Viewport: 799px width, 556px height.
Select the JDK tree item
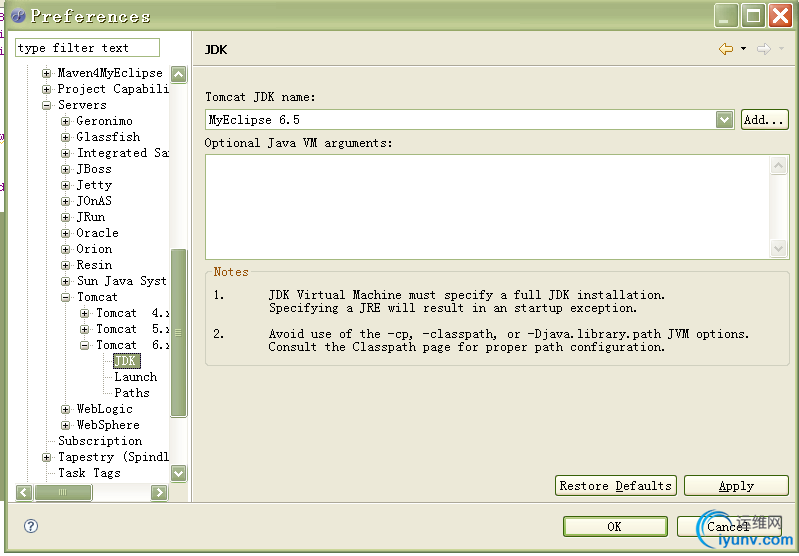click(x=126, y=361)
